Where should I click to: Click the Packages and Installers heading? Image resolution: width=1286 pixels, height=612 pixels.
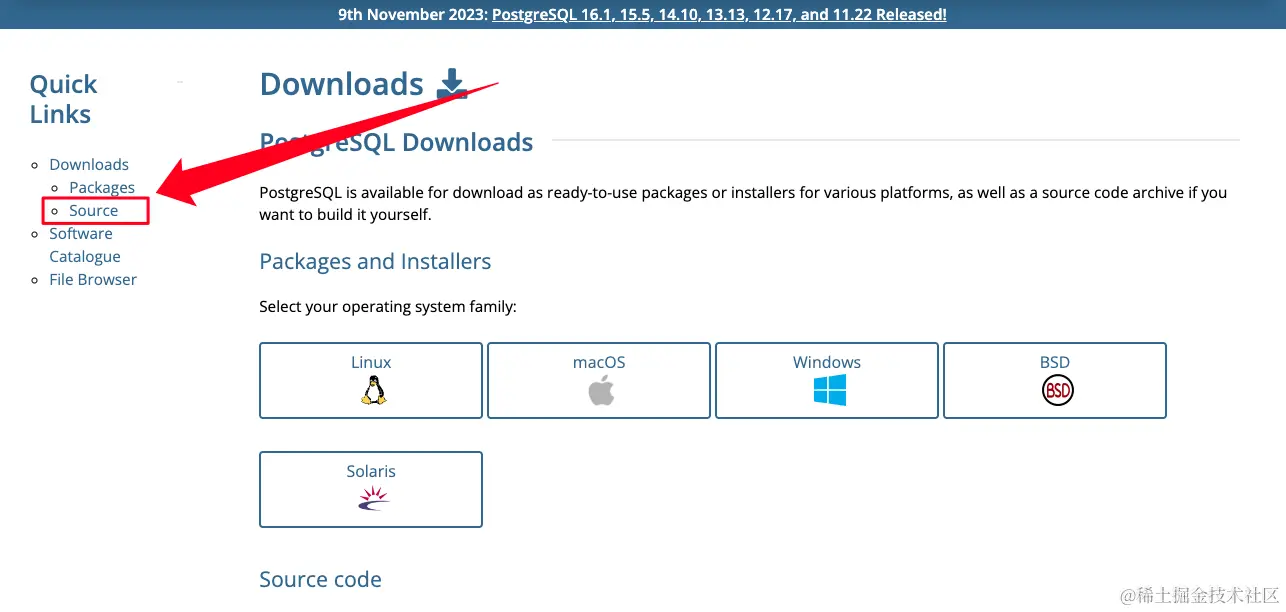click(375, 262)
